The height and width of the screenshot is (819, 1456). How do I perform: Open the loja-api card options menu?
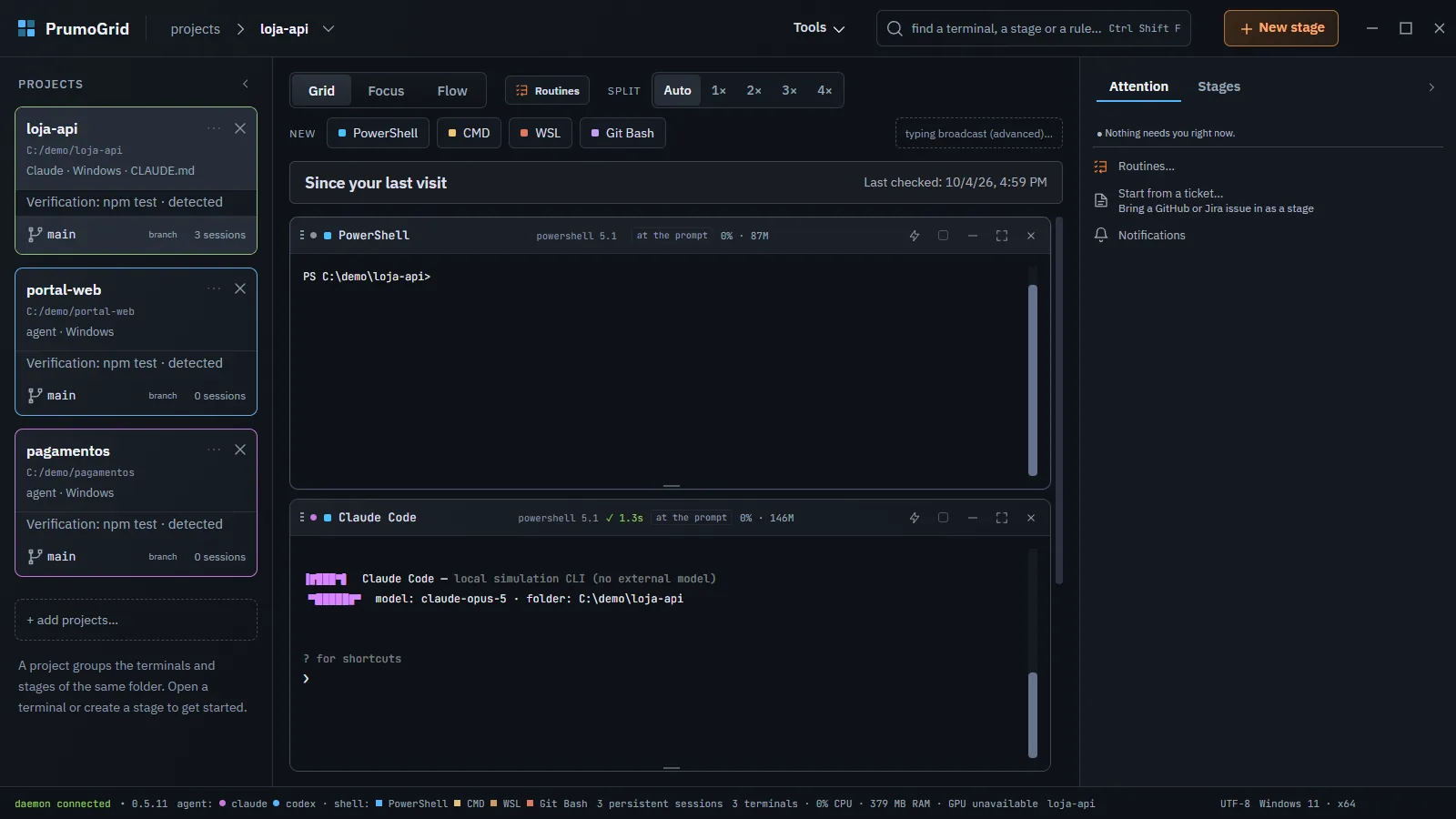[x=214, y=128]
